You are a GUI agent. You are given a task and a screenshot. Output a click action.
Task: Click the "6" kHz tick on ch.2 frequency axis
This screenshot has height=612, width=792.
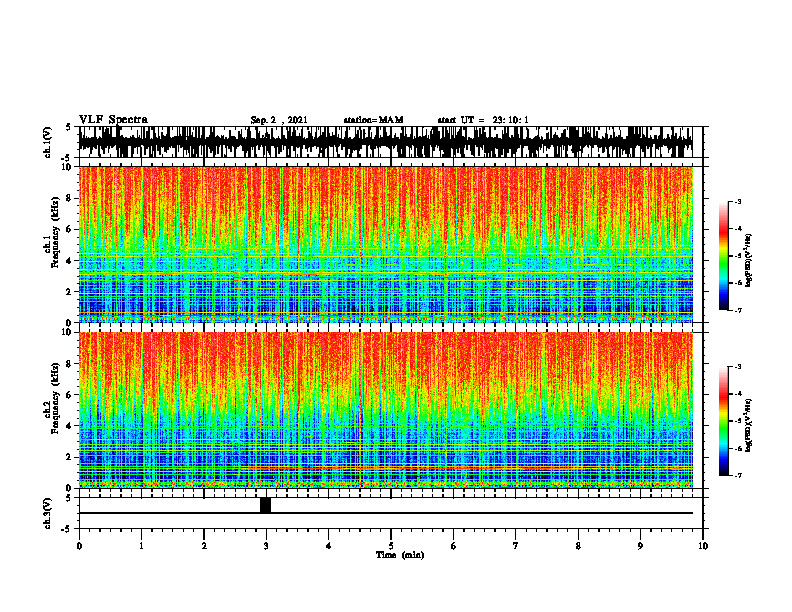(x=71, y=395)
